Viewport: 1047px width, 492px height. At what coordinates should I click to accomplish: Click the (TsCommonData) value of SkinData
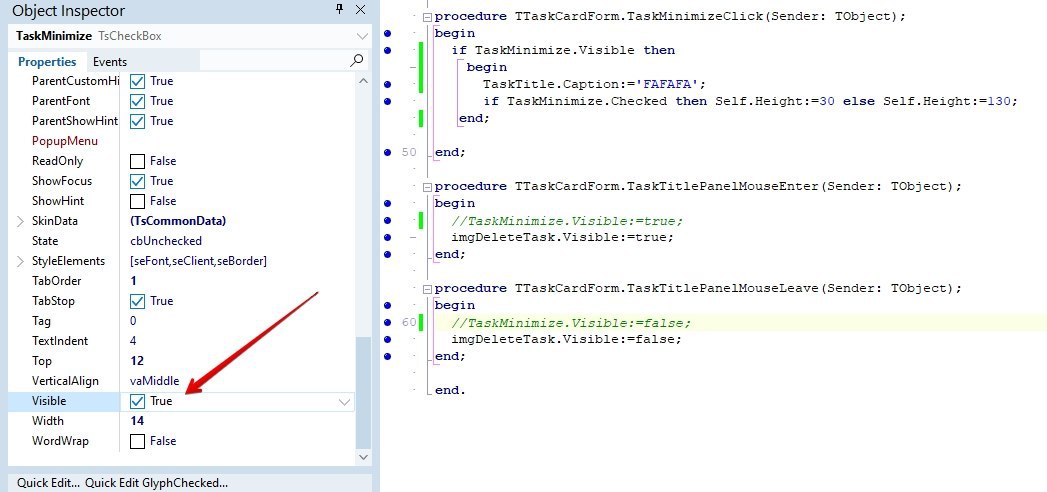pos(178,221)
